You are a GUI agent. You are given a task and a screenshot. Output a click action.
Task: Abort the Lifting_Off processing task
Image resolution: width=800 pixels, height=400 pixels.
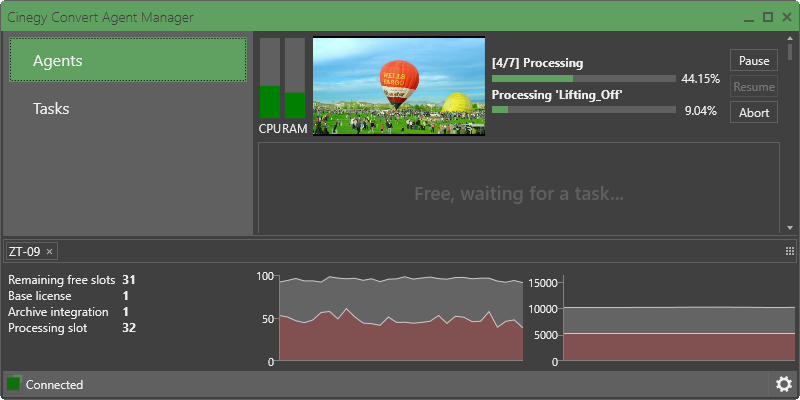pos(754,112)
